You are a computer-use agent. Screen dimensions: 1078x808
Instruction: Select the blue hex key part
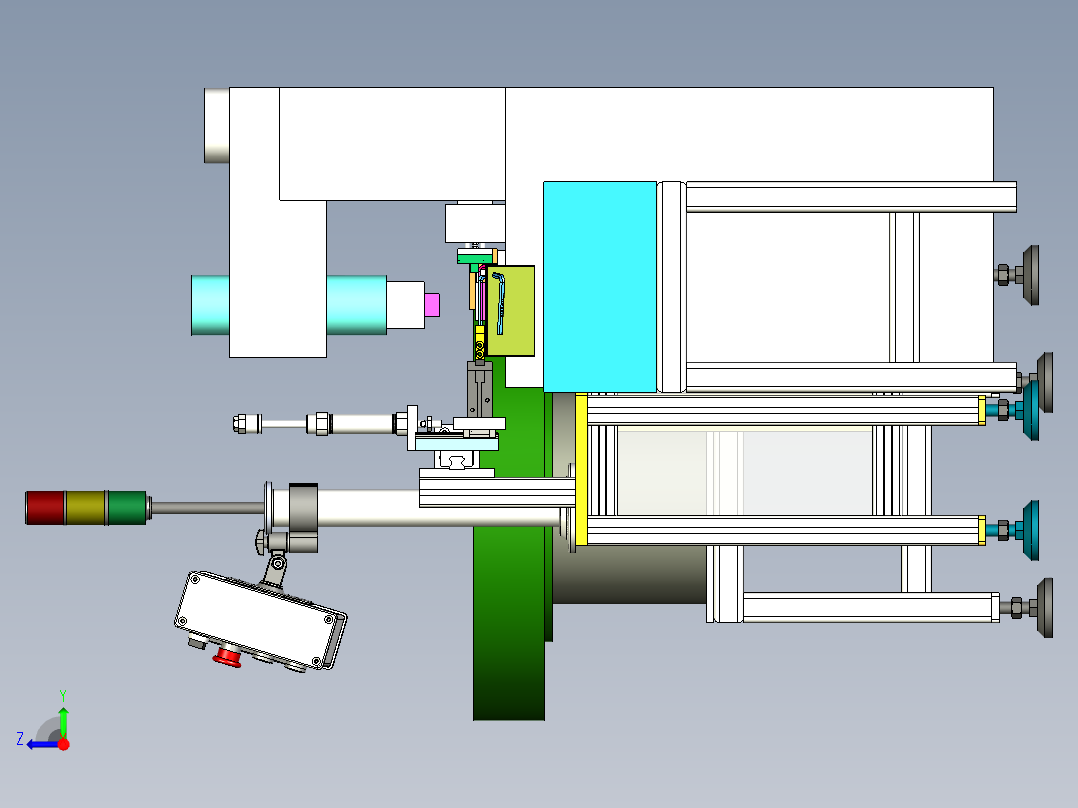pyautogui.click(x=498, y=303)
